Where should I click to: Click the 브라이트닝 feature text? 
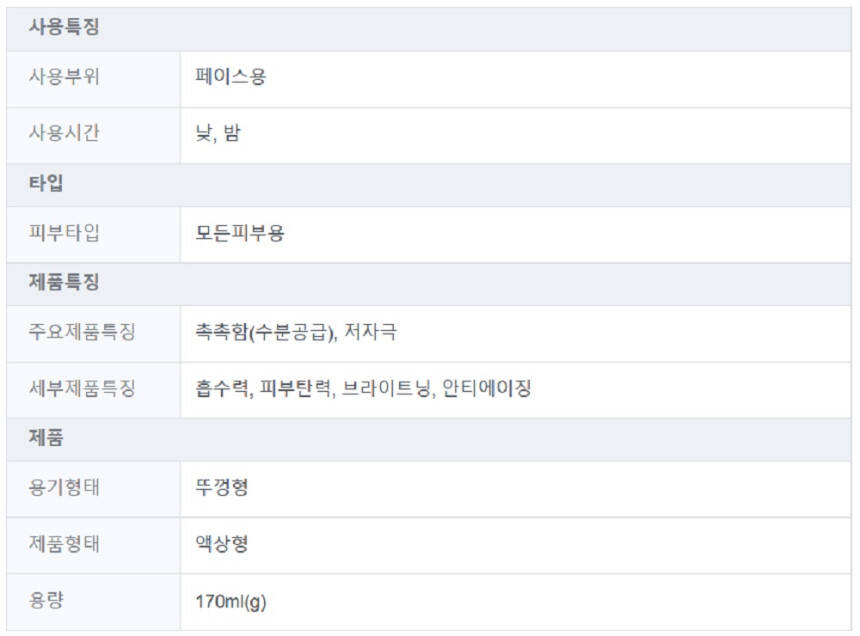pyautogui.click(x=387, y=388)
